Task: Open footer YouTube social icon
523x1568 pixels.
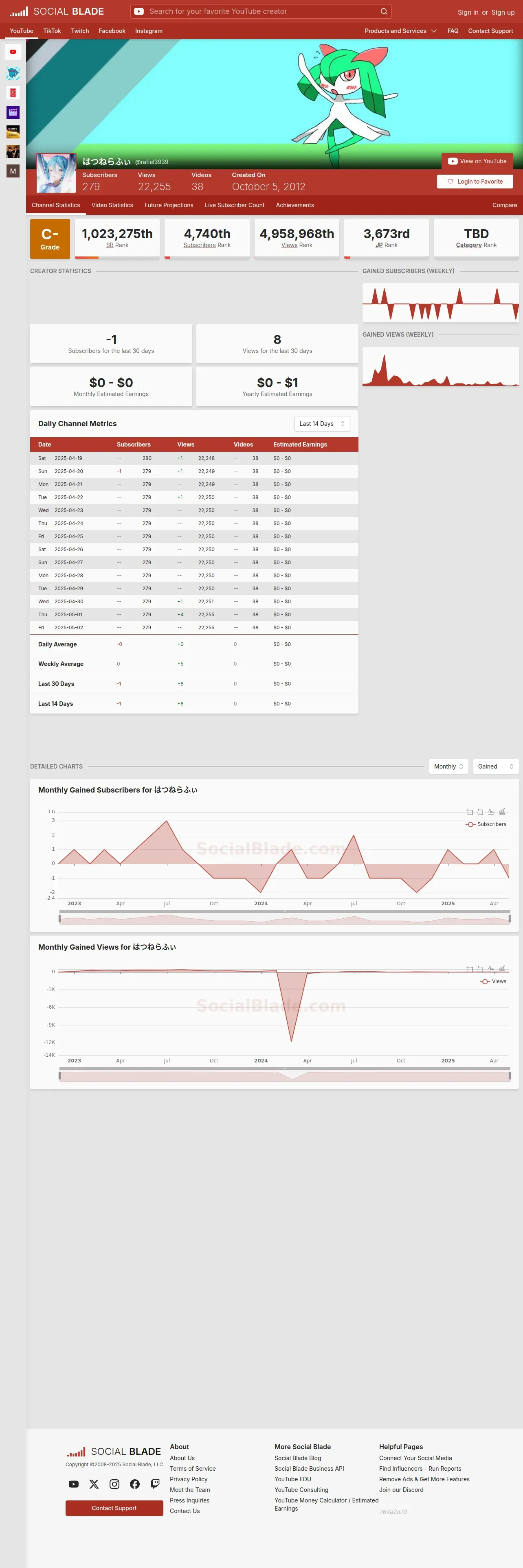Action: click(x=74, y=1484)
